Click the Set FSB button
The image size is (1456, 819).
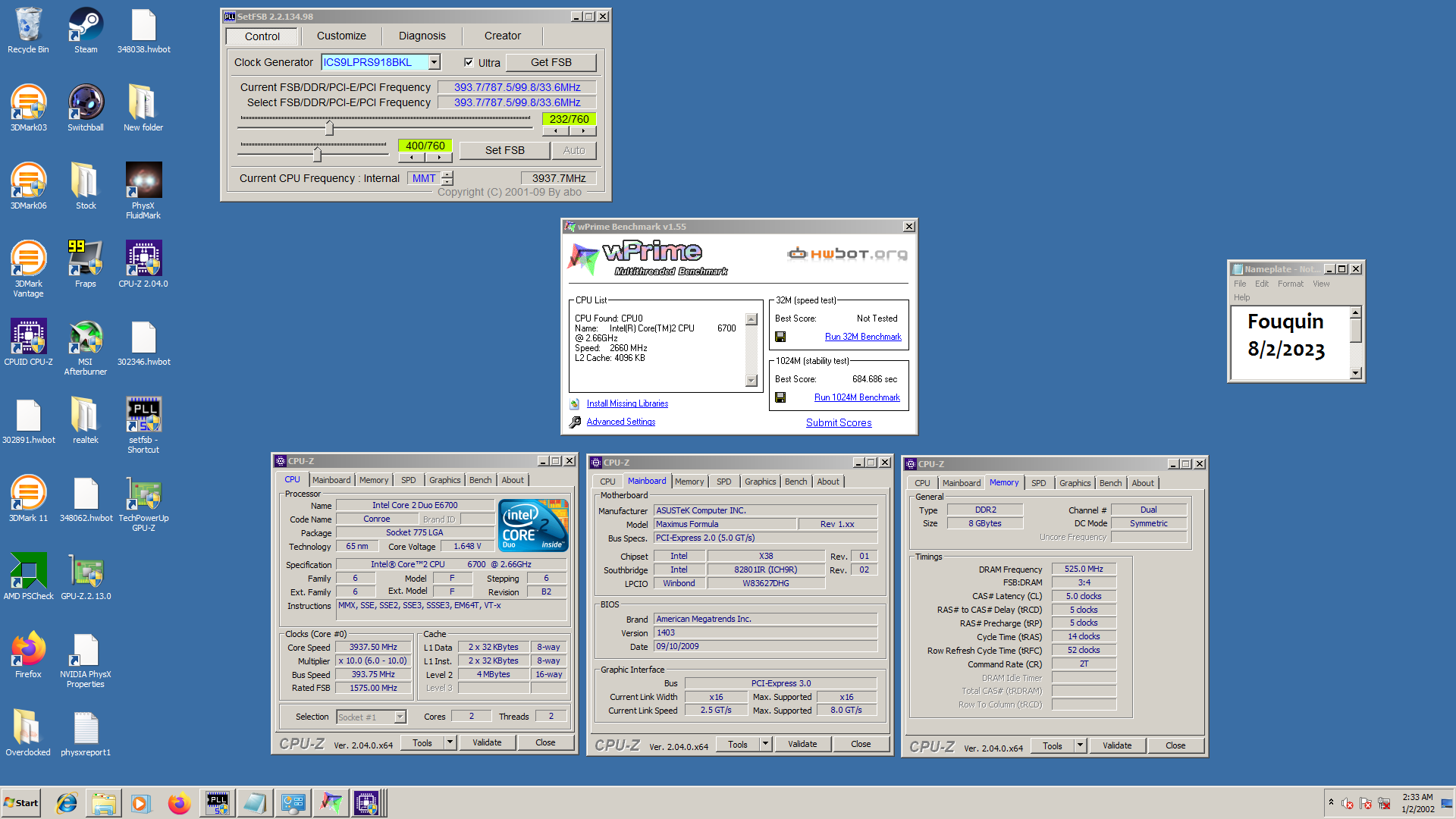(505, 150)
